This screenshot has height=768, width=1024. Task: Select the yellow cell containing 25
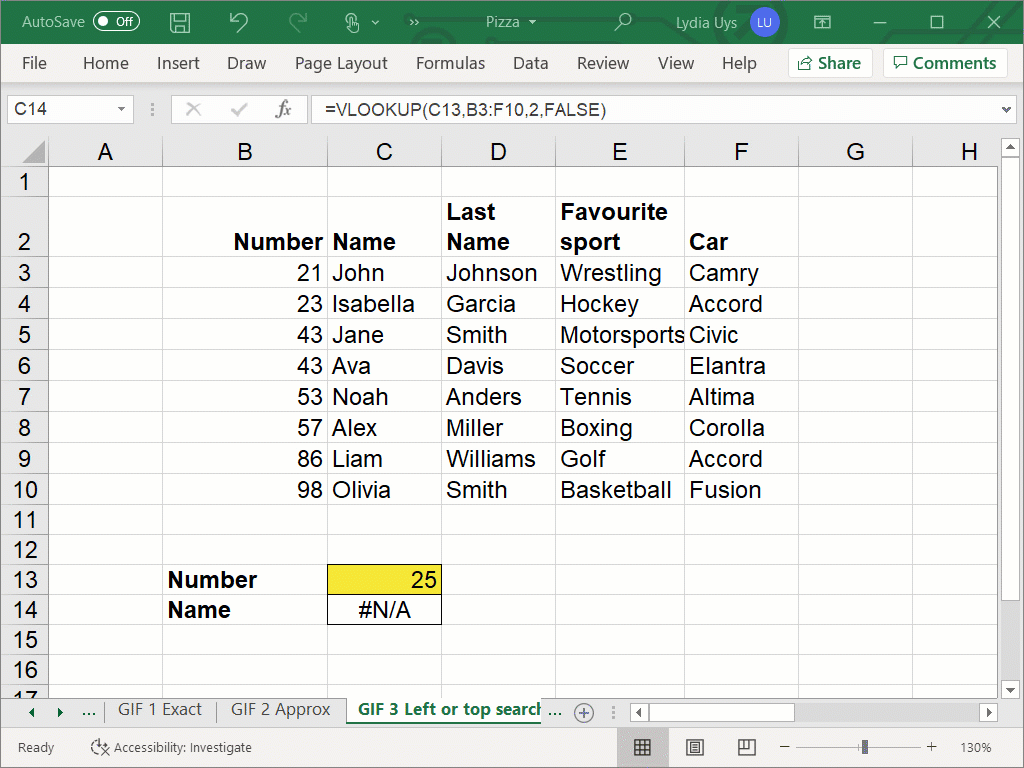click(384, 579)
